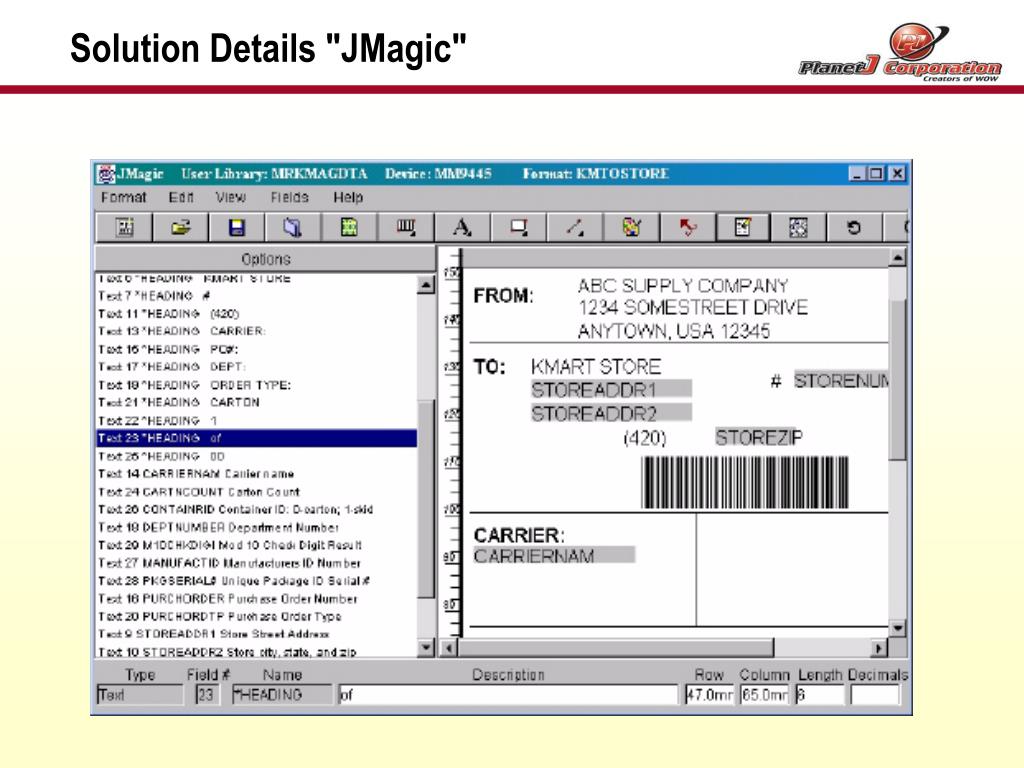Click the New Format toolbar icon

point(124,227)
